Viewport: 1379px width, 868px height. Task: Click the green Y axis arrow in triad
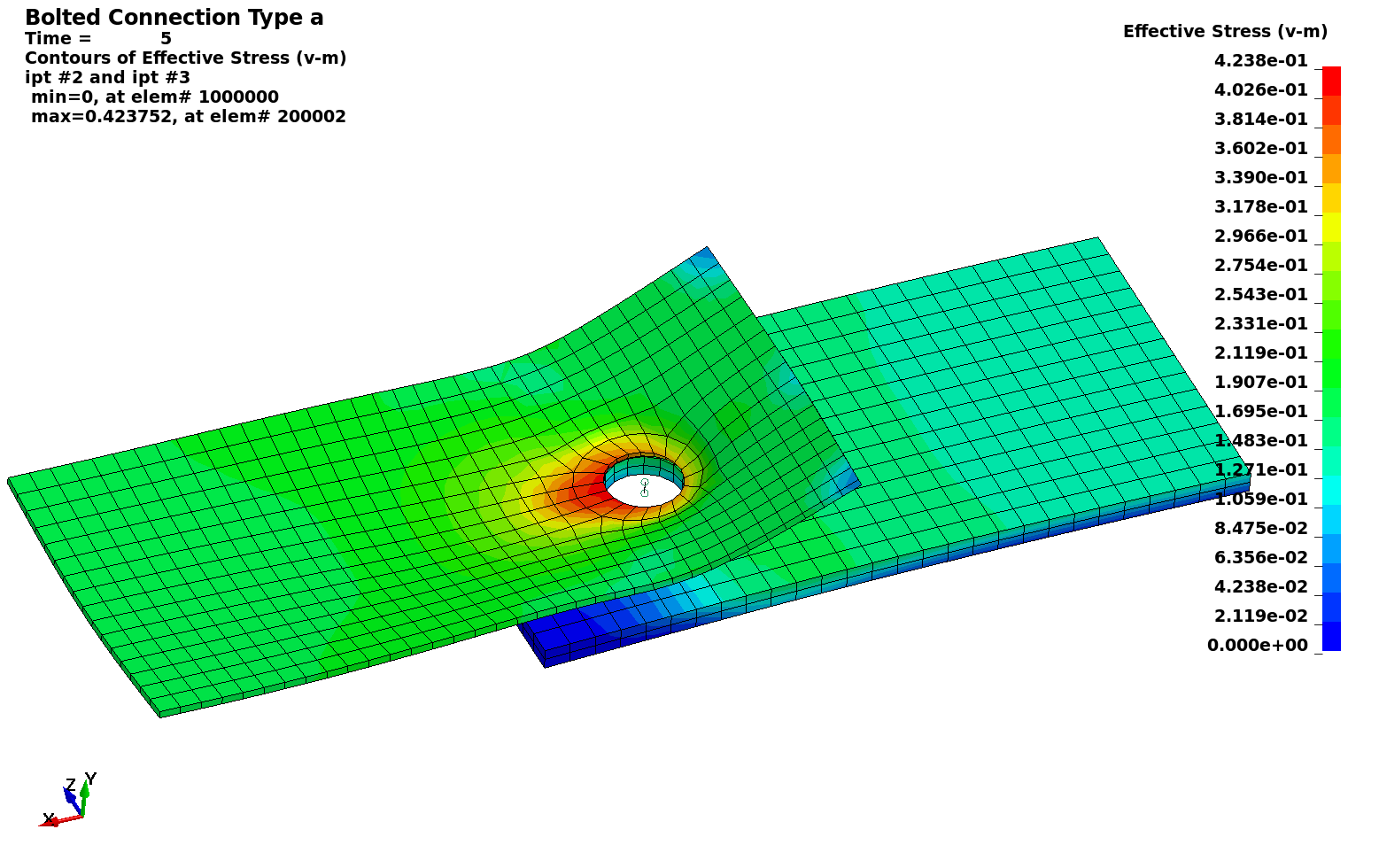coord(84,793)
